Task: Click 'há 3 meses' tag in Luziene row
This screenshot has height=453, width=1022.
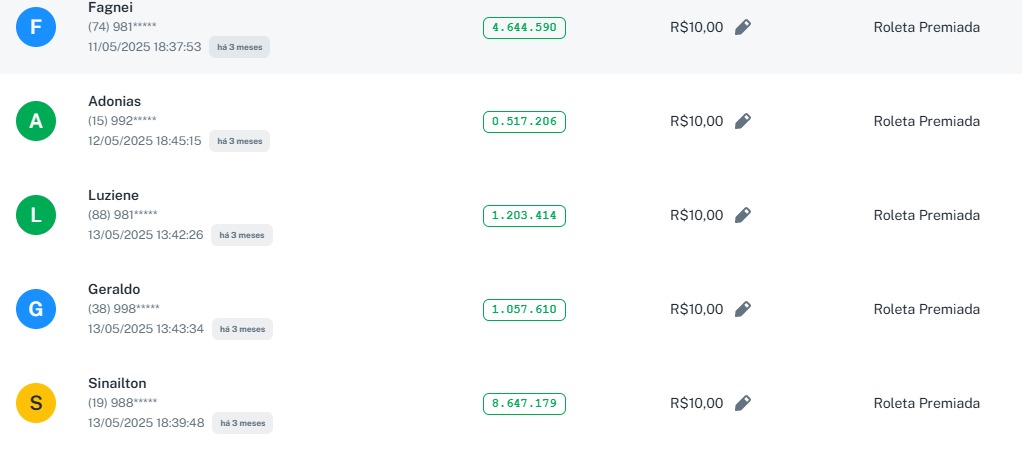Action: point(241,235)
